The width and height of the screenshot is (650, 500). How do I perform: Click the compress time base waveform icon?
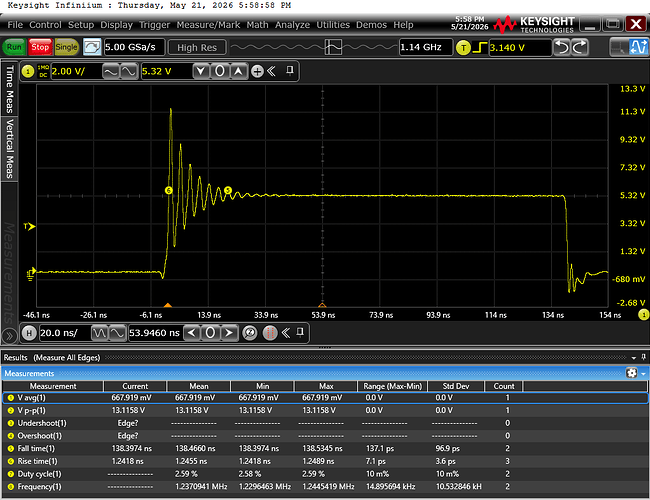tap(99, 333)
